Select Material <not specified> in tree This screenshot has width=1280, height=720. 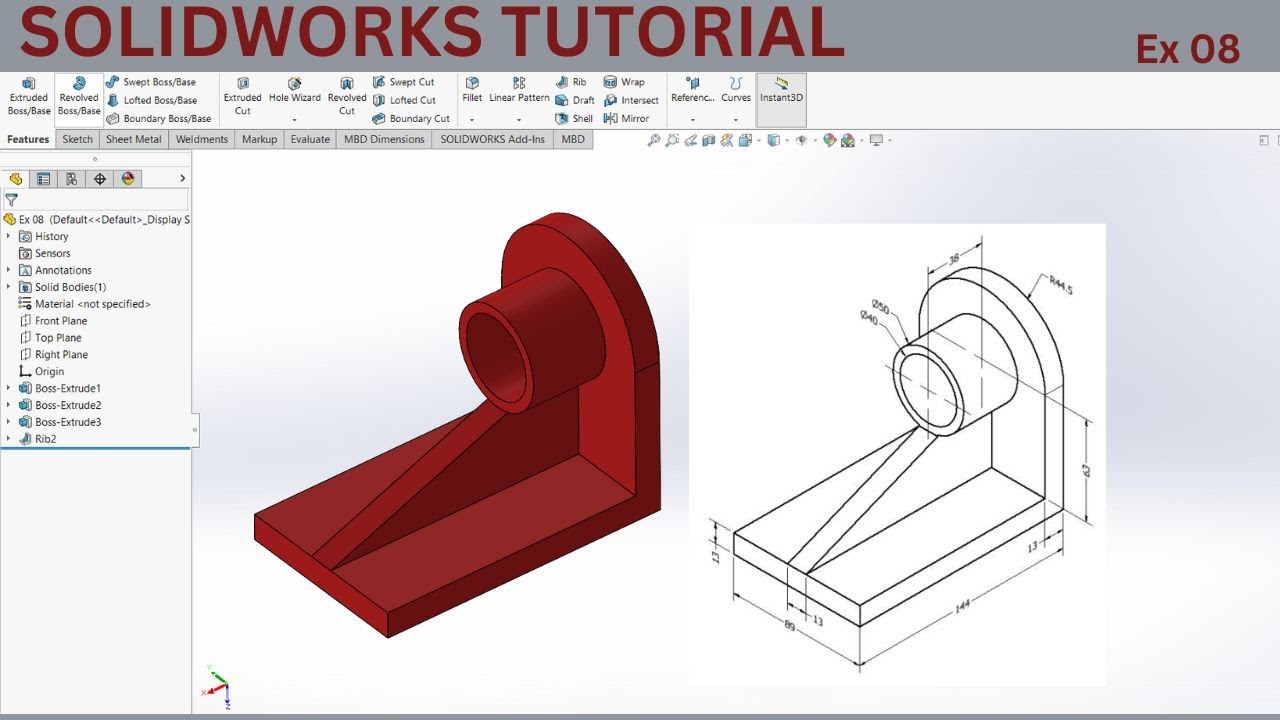(84, 304)
